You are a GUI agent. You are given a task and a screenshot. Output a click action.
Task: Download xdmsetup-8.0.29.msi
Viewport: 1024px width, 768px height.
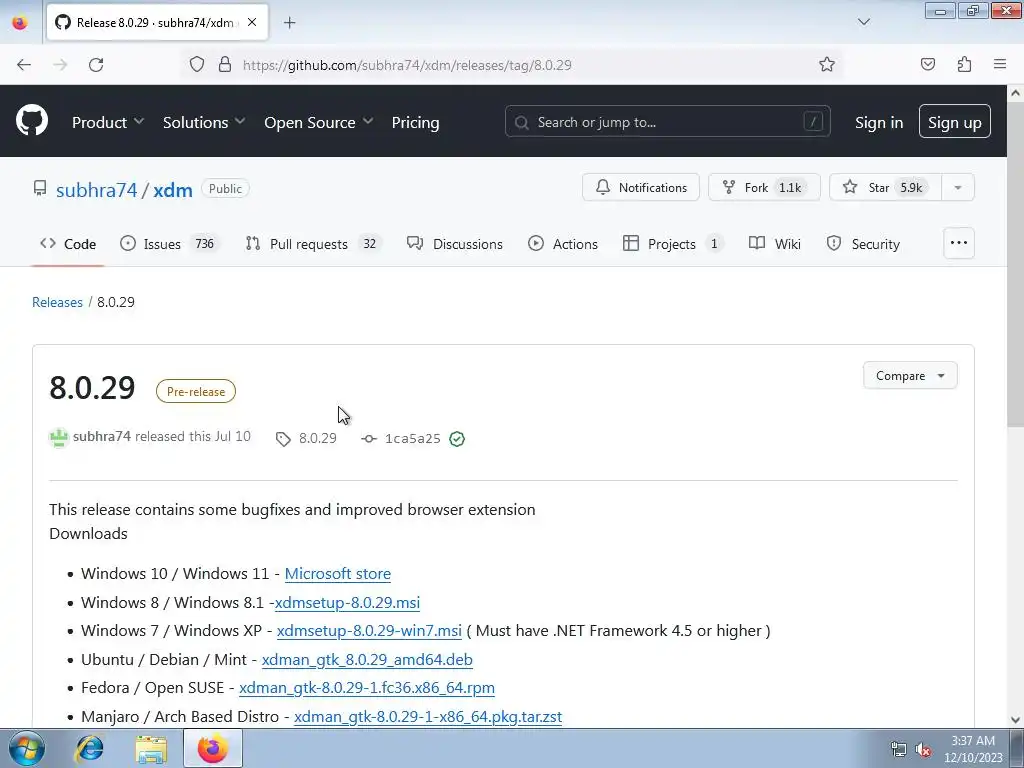tap(347, 602)
